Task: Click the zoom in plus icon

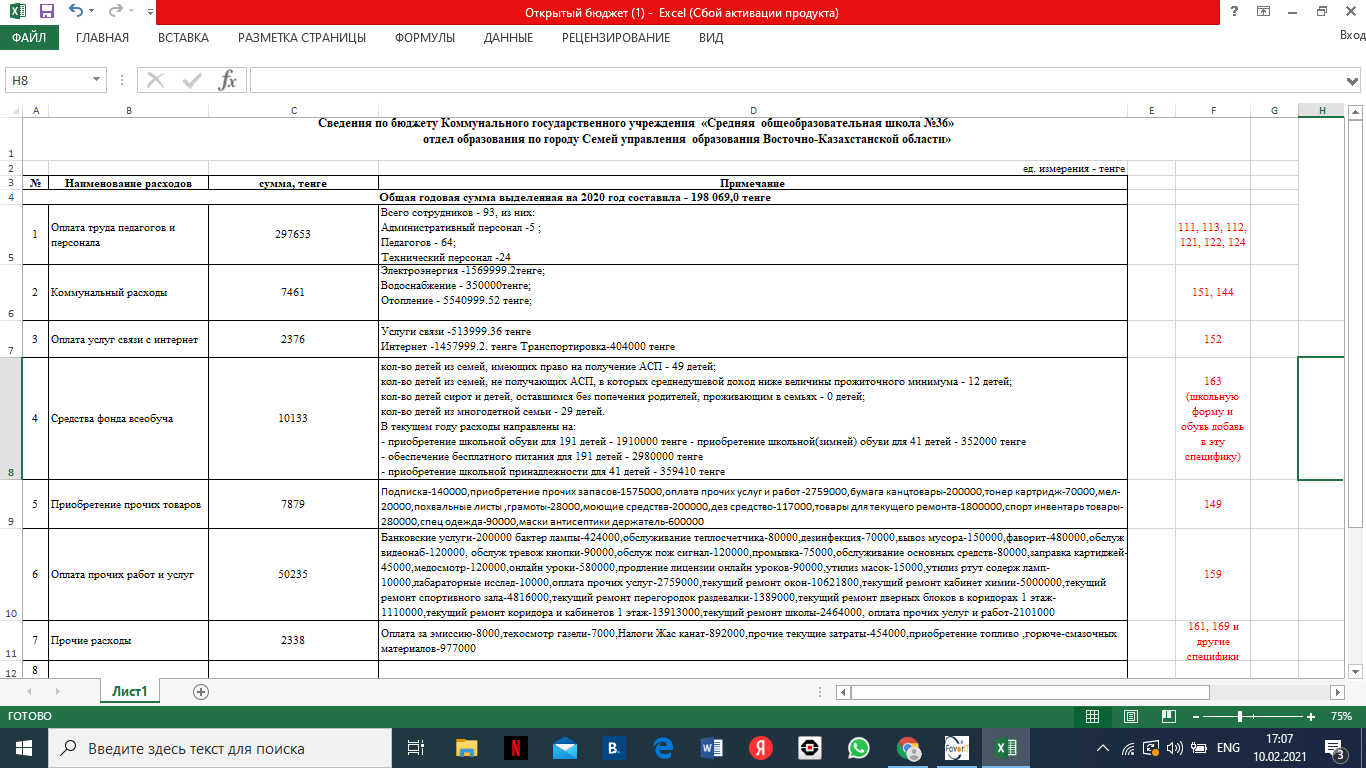Action: (x=1311, y=717)
